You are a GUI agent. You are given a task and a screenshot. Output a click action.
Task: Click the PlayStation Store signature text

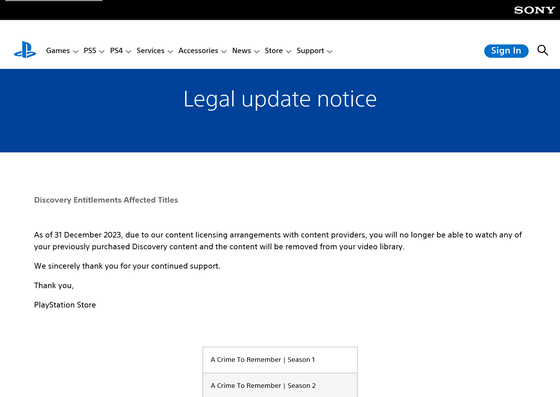[x=65, y=305]
